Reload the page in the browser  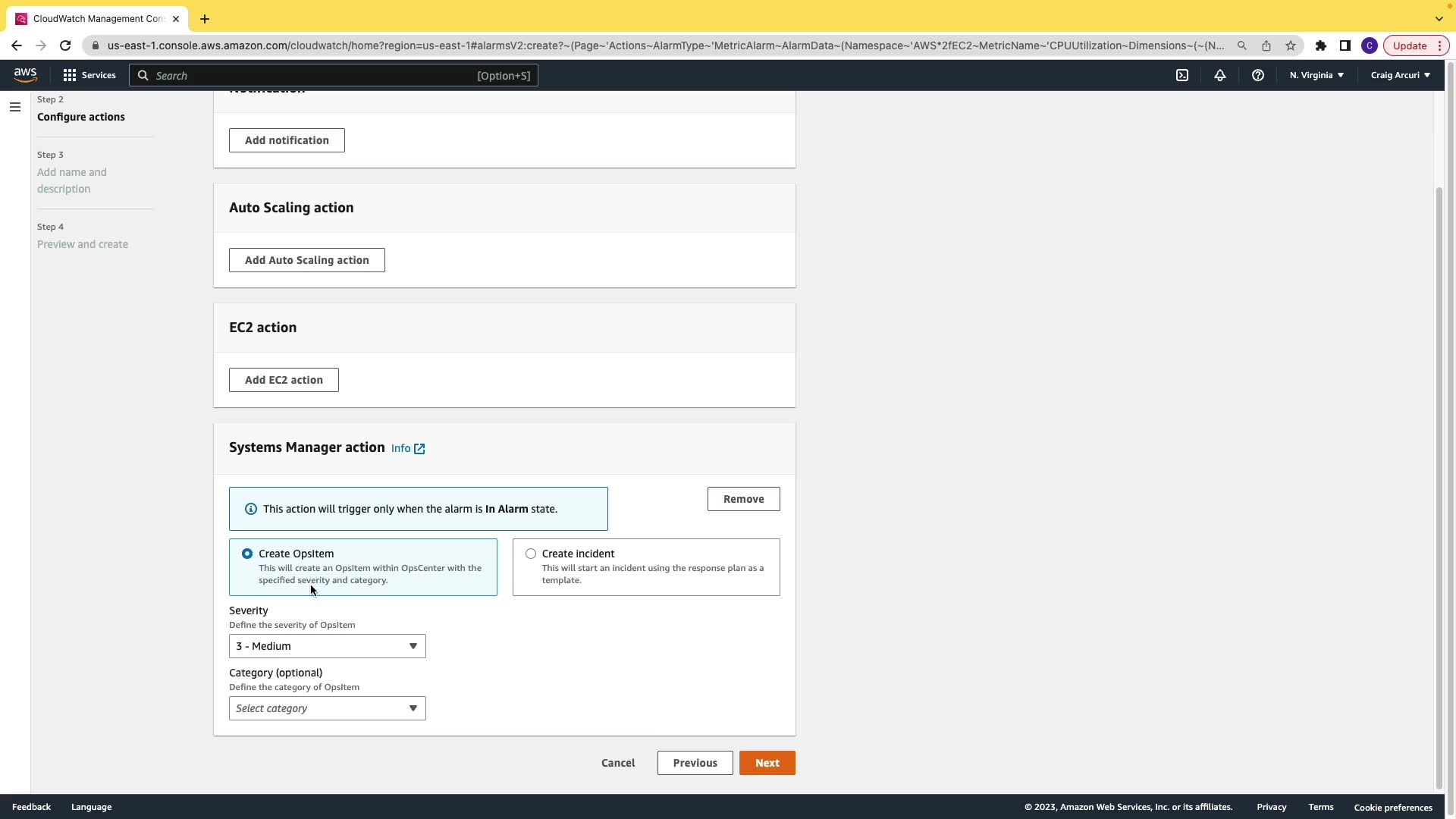[65, 45]
